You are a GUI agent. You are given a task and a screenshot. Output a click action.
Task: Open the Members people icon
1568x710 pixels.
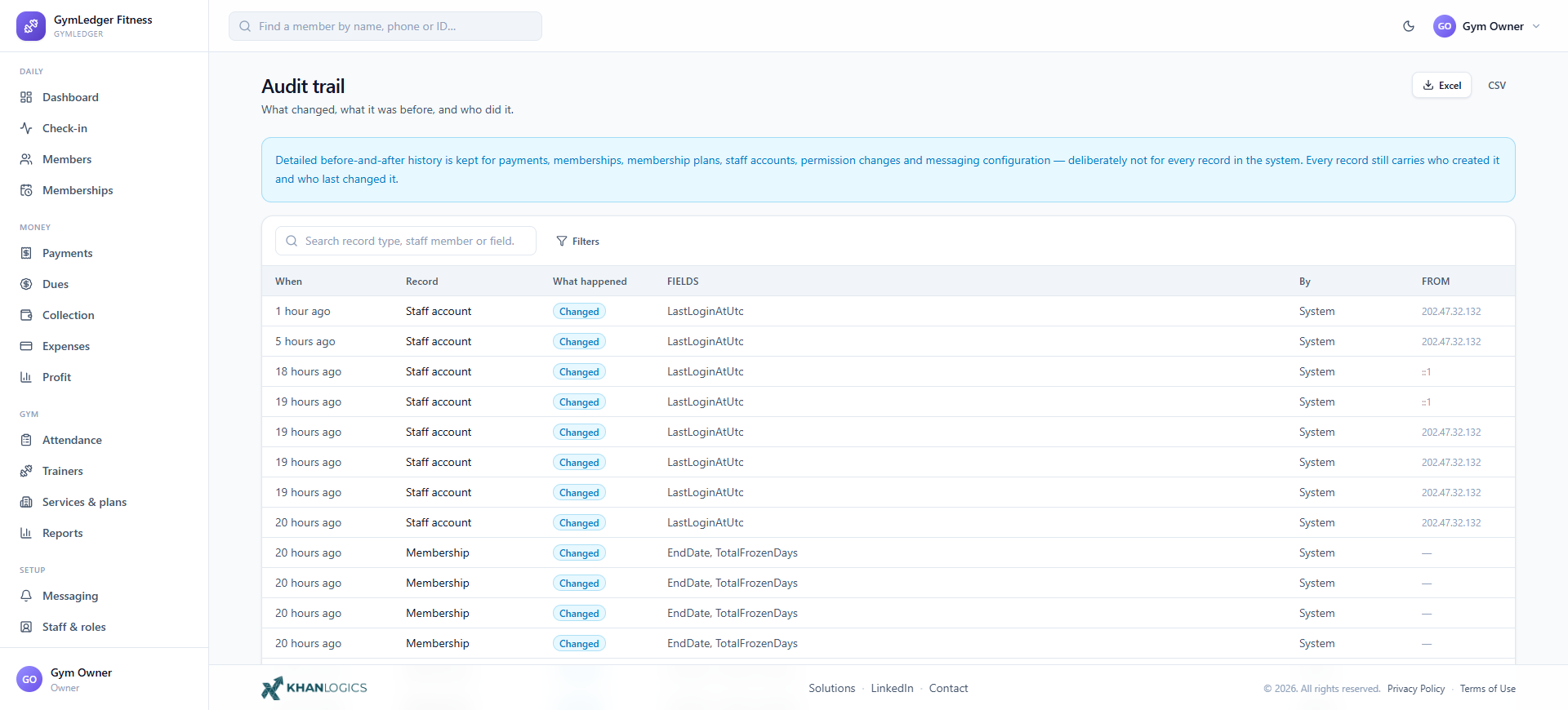[x=26, y=159]
